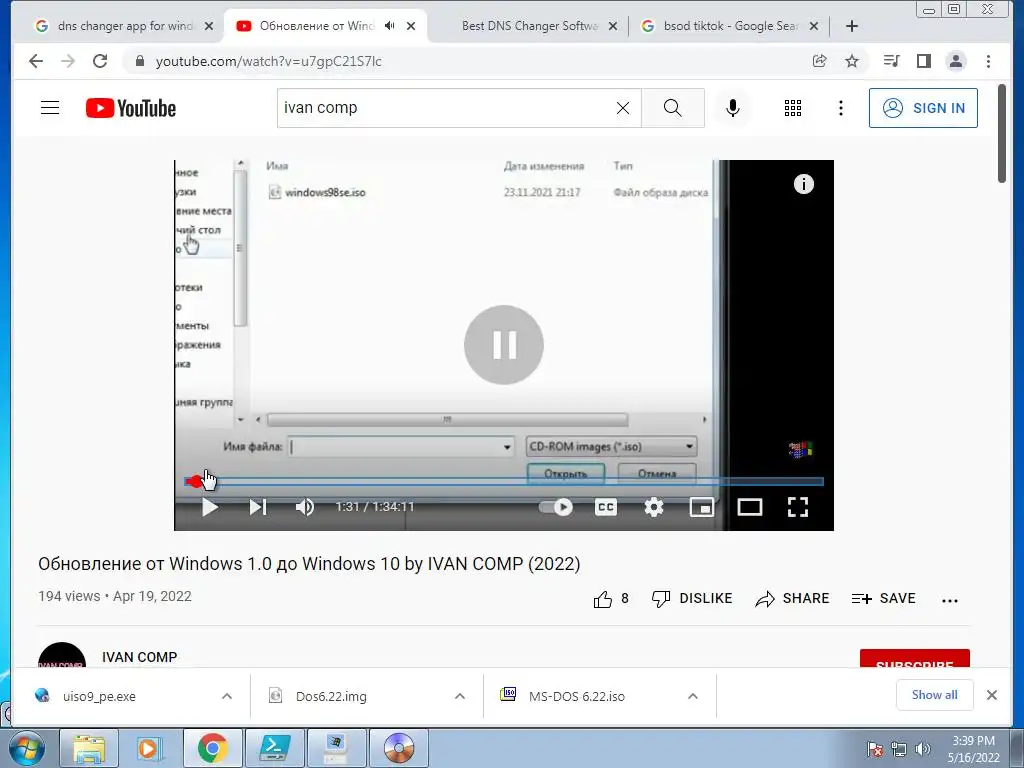The width and height of the screenshot is (1024, 768).
Task: Open Chrome three-dot menu
Action: [x=989, y=61]
